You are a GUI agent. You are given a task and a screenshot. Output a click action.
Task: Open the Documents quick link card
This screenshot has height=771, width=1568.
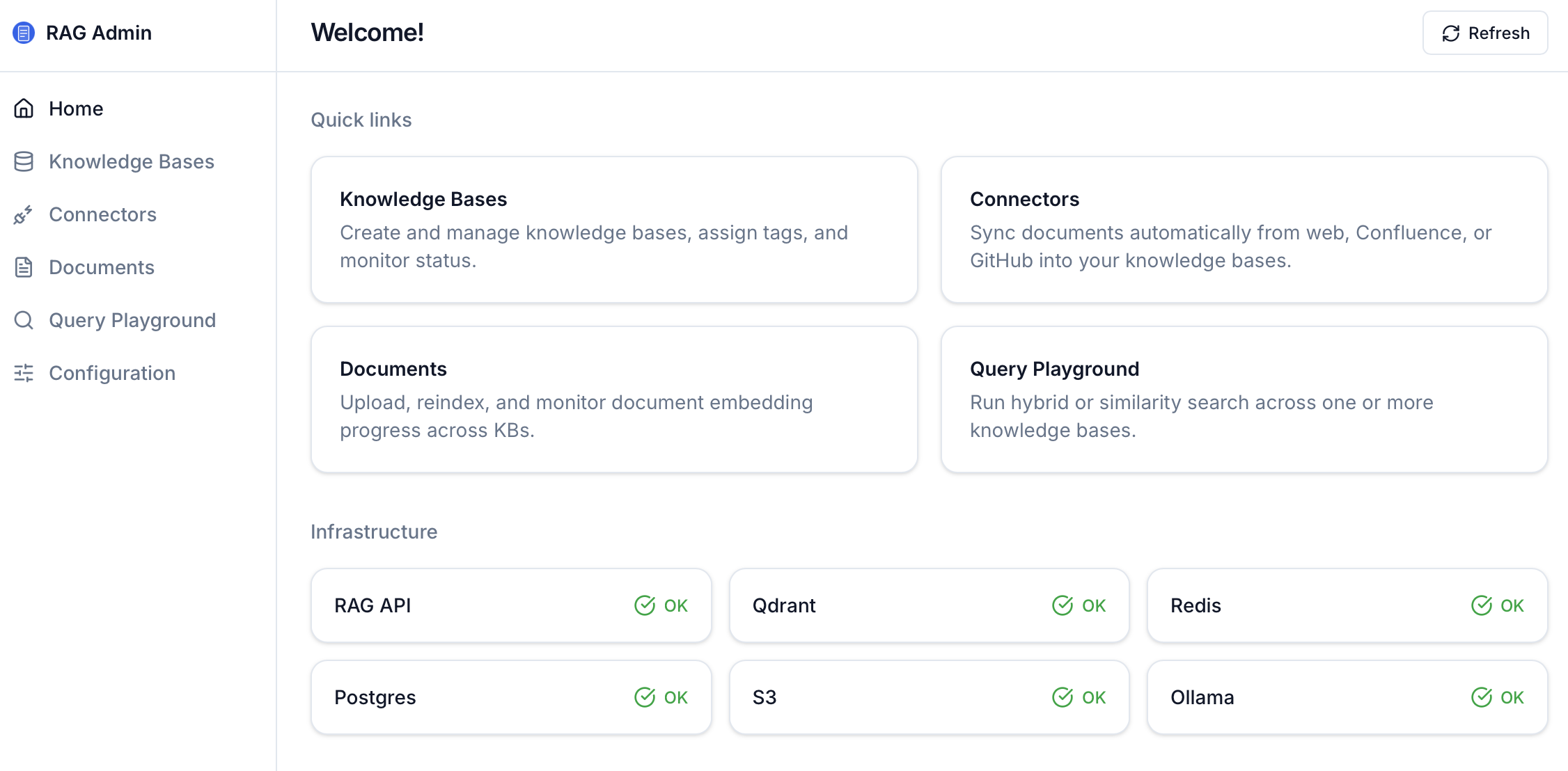[x=614, y=399]
